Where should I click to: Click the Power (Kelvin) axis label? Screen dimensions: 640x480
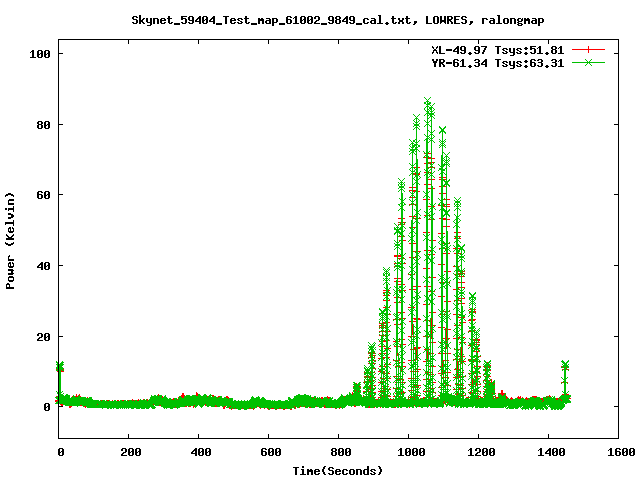(x=10, y=241)
